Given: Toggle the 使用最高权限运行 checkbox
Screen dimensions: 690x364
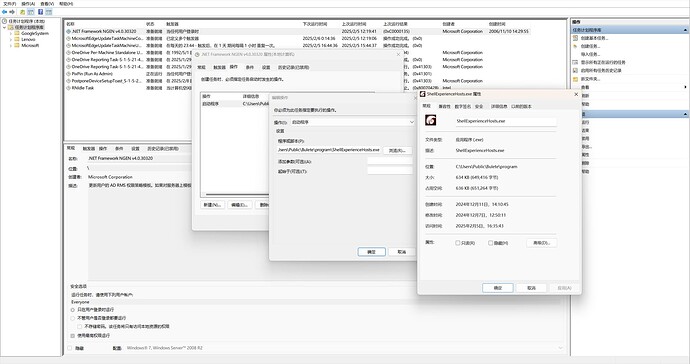Looking at the screenshot, I should [x=73, y=336].
